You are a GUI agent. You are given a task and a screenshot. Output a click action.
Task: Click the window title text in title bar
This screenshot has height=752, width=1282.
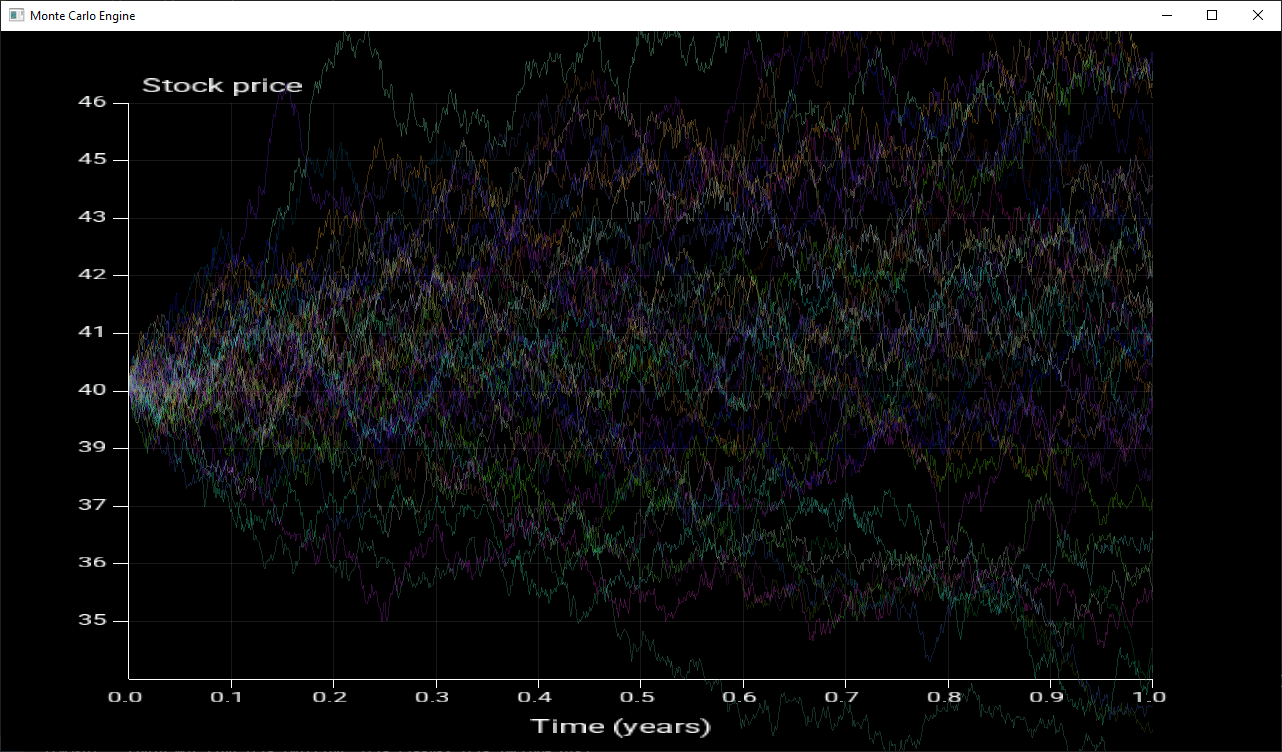point(82,16)
